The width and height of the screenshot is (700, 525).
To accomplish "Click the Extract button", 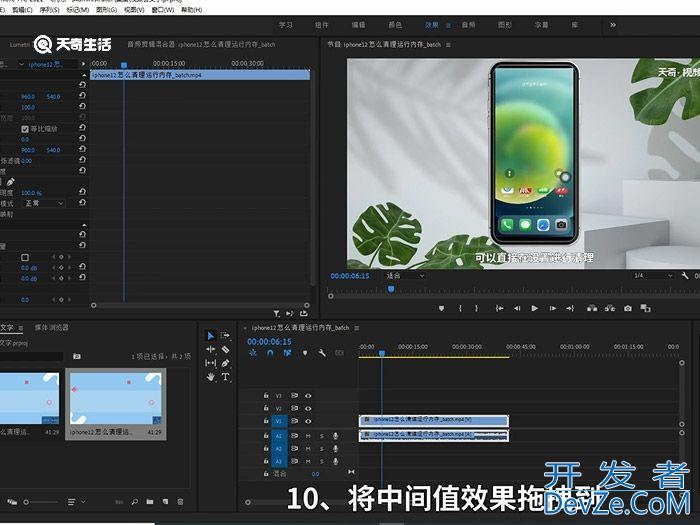I will coord(610,308).
